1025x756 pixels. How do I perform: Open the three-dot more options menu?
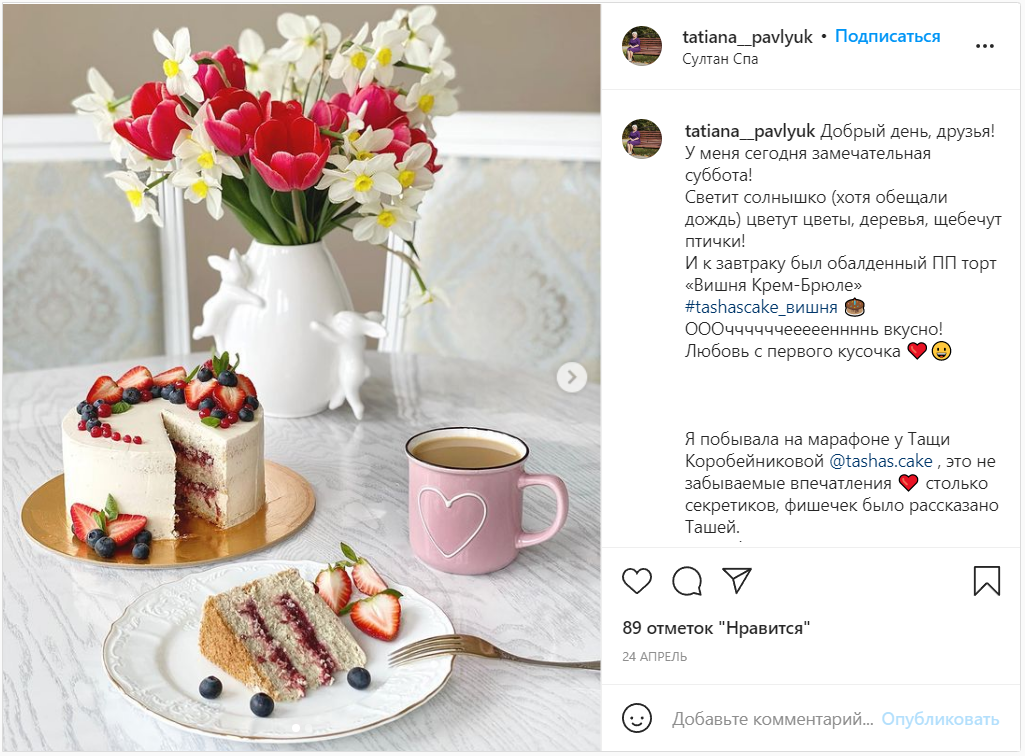[984, 46]
